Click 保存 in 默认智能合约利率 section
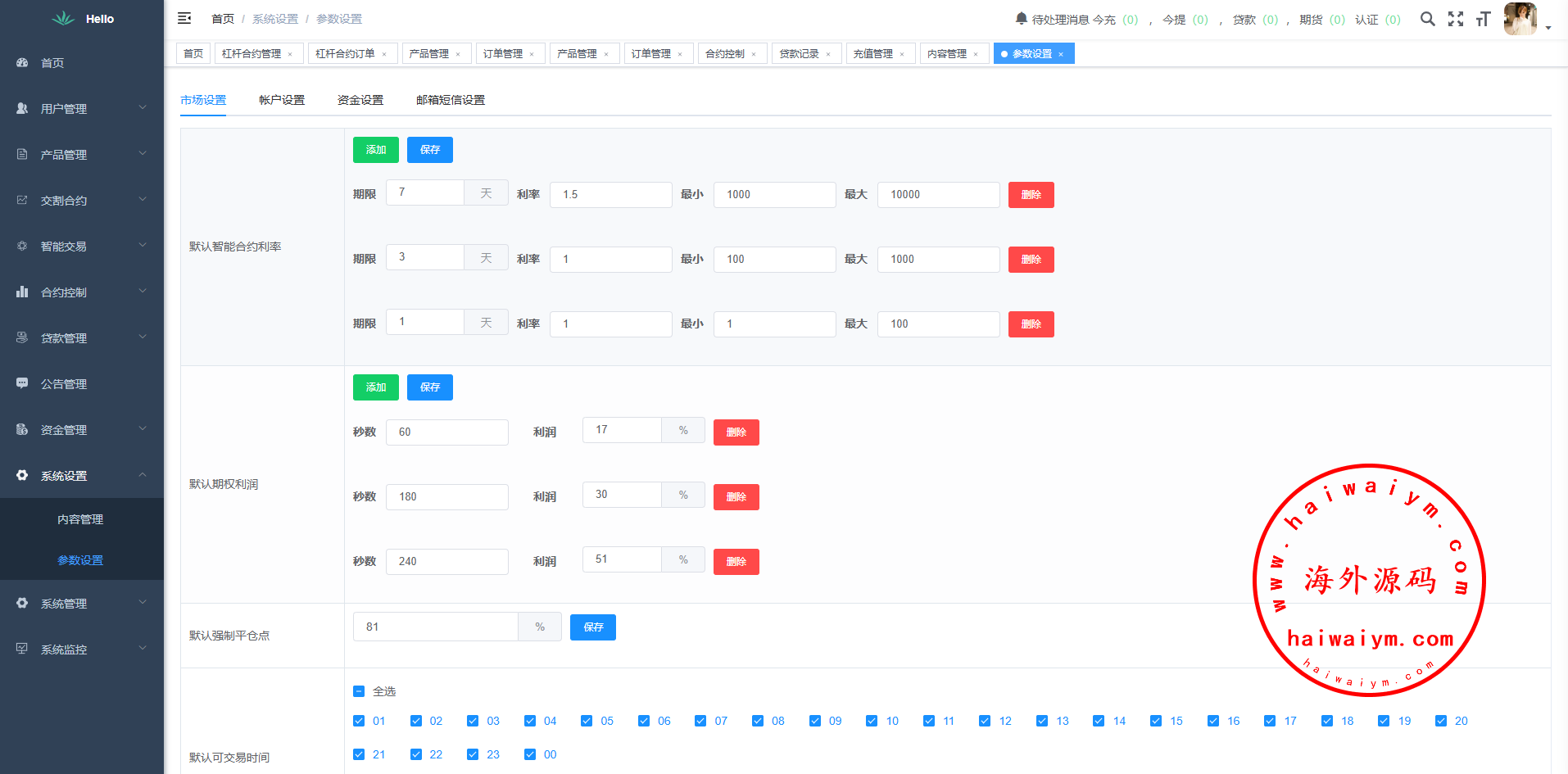 click(430, 150)
